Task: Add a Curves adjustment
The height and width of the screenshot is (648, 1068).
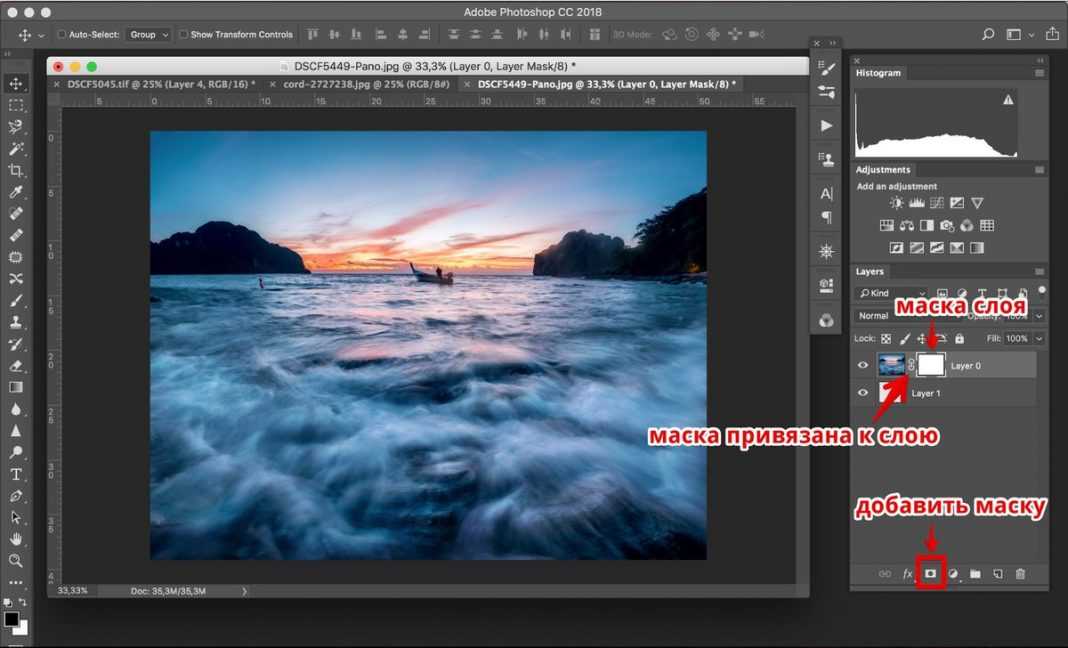Action: [937, 203]
